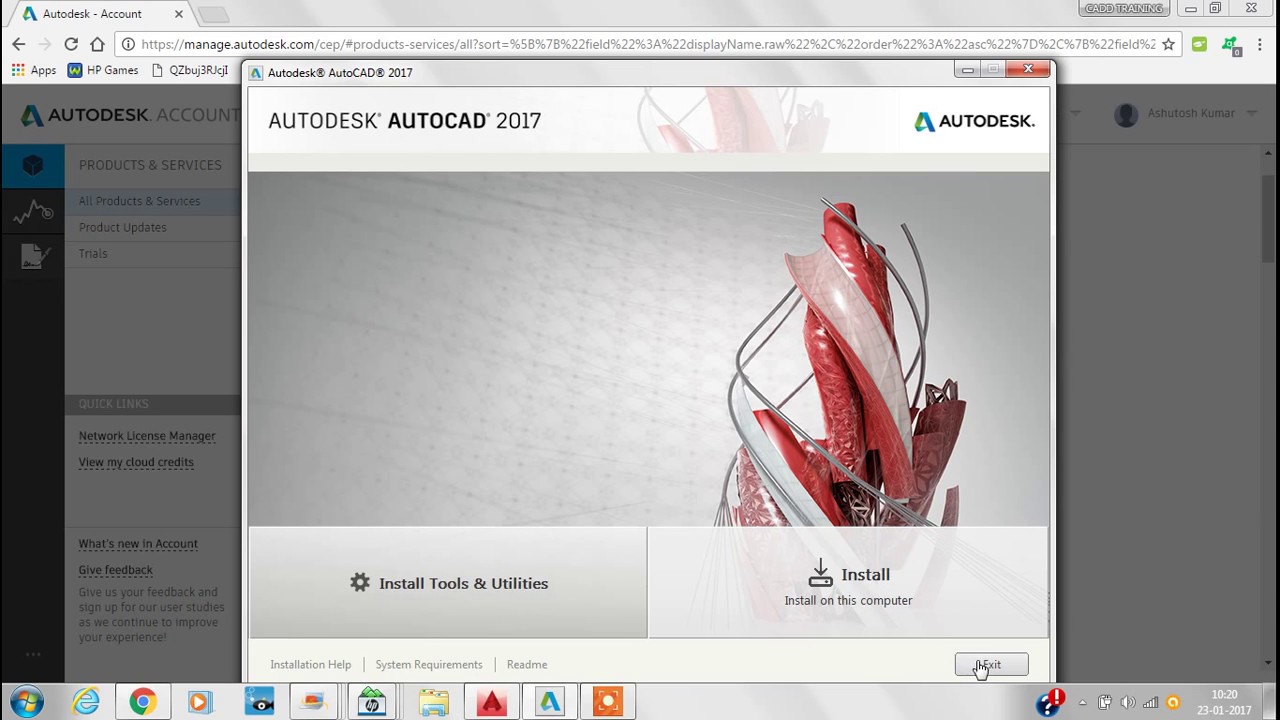The image size is (1280, 720).
Task: Click the volume speaker tray icon
Action: (1127, 702)
